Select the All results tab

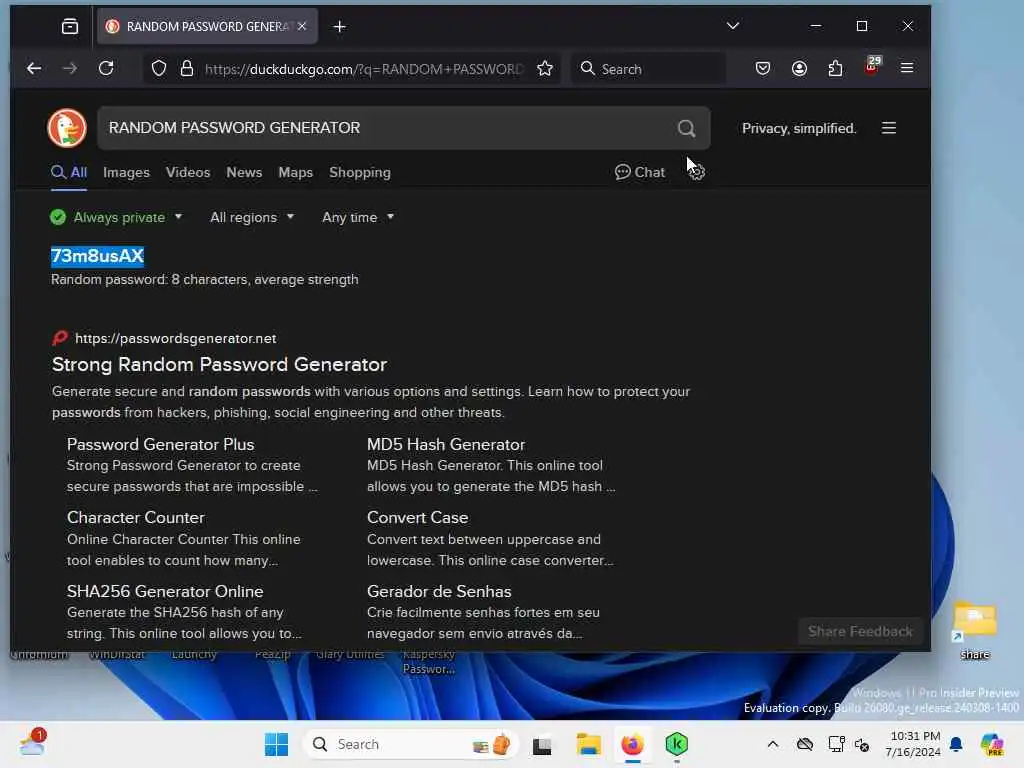pyautogui.click(x=69, y=172)
